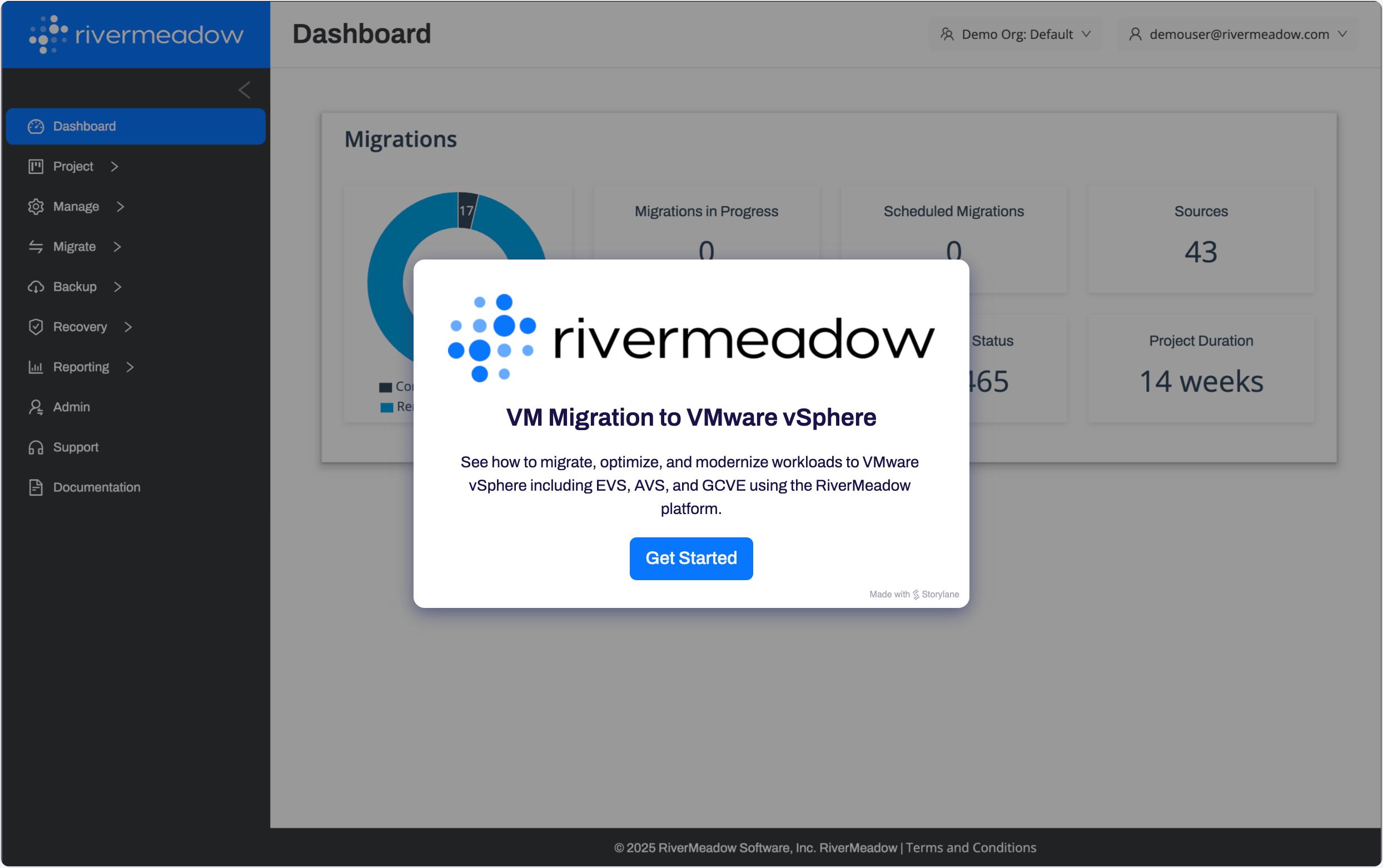Open the Admin menu item
Screen dimensions: 1383x868
tap(71, 407)
